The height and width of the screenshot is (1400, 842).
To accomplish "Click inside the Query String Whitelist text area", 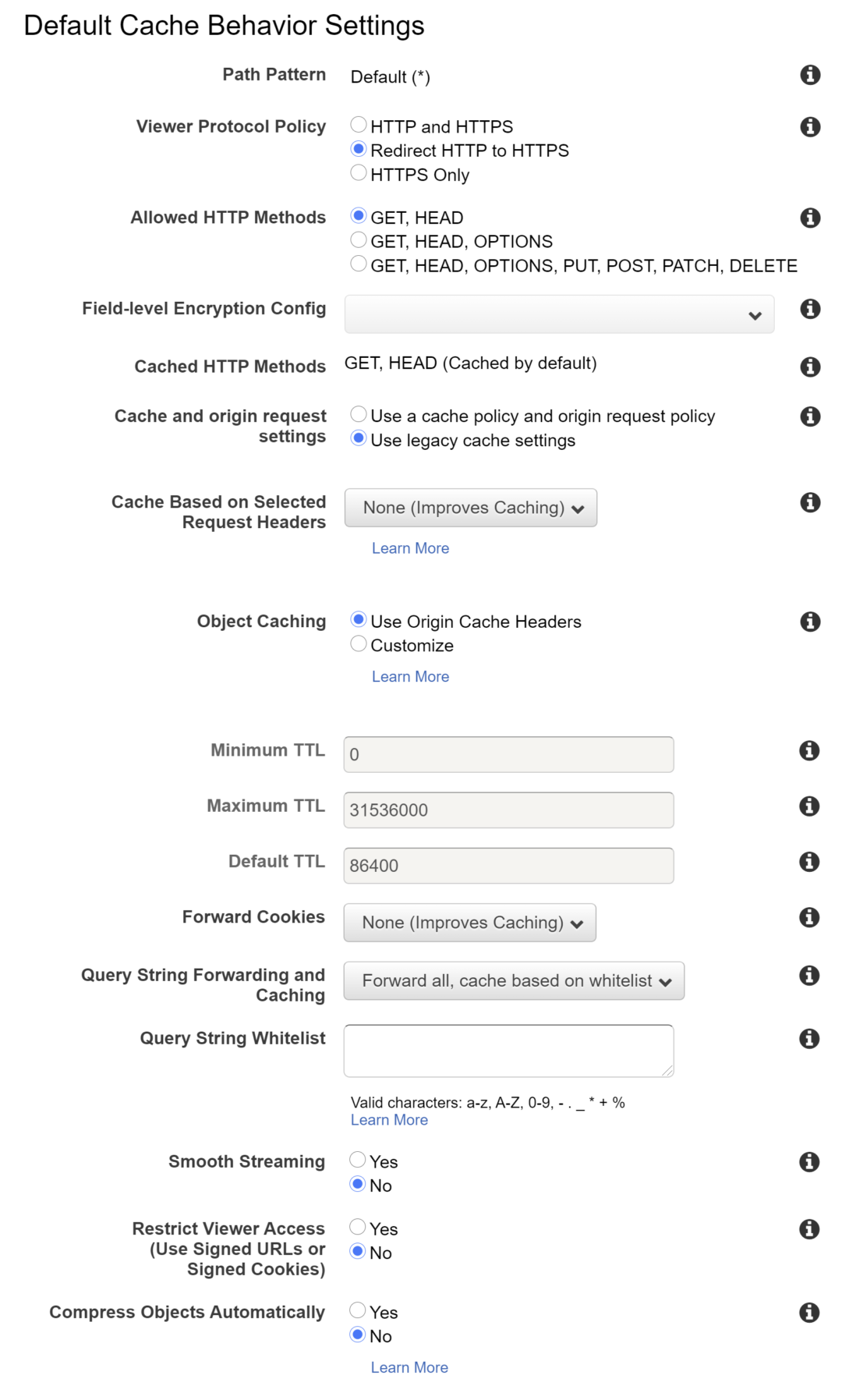I will pos(508,1049).
